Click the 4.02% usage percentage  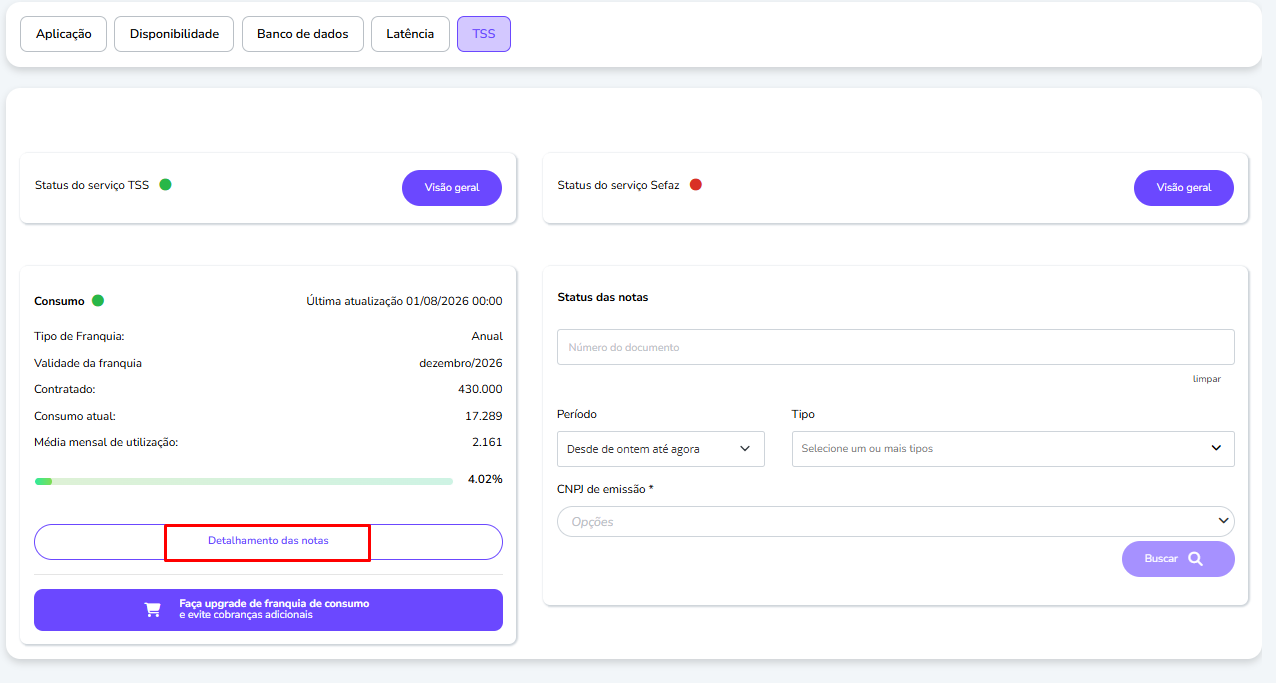click(485, 479)
